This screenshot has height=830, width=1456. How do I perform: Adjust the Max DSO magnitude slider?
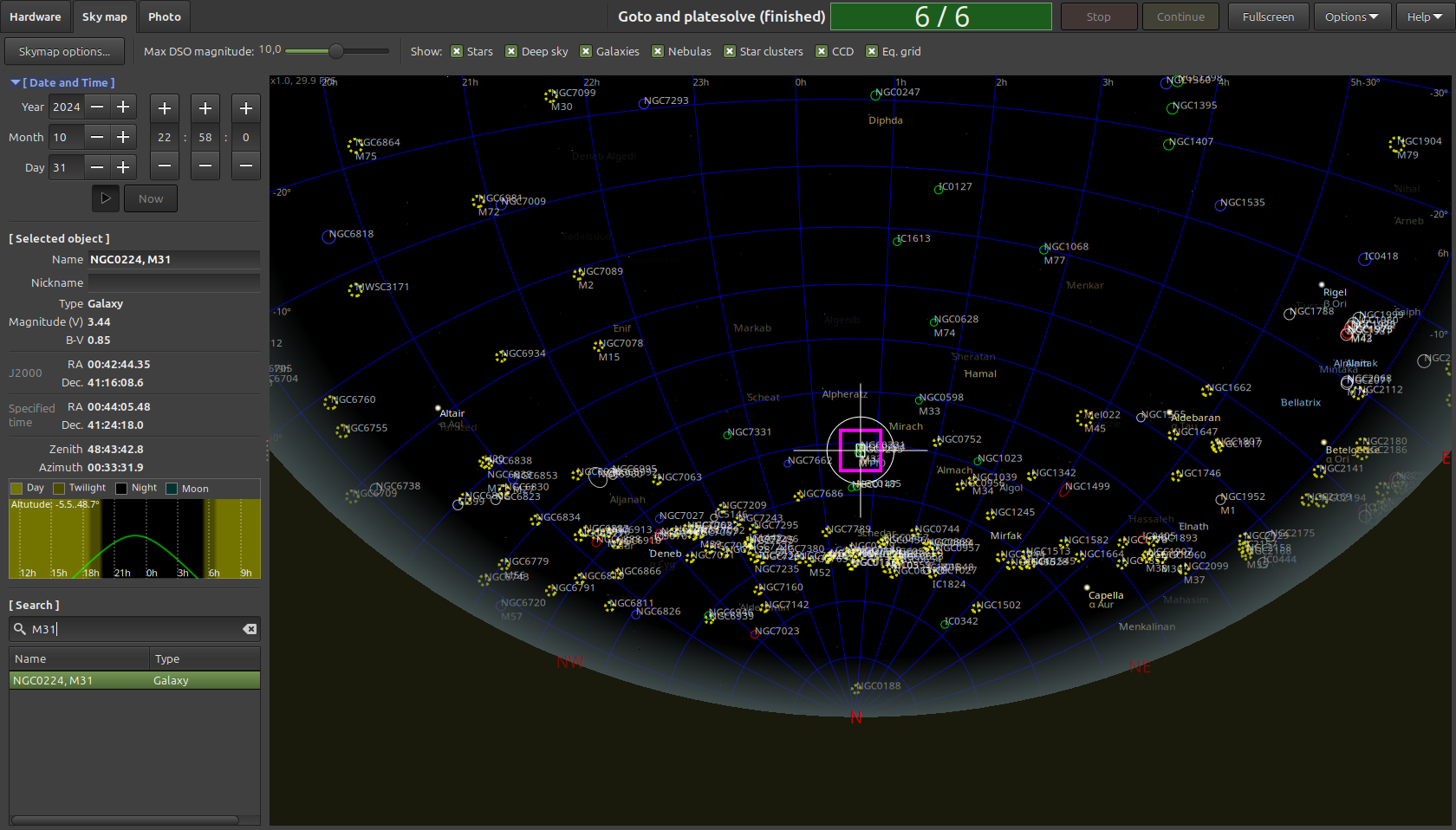coord(336,51)
